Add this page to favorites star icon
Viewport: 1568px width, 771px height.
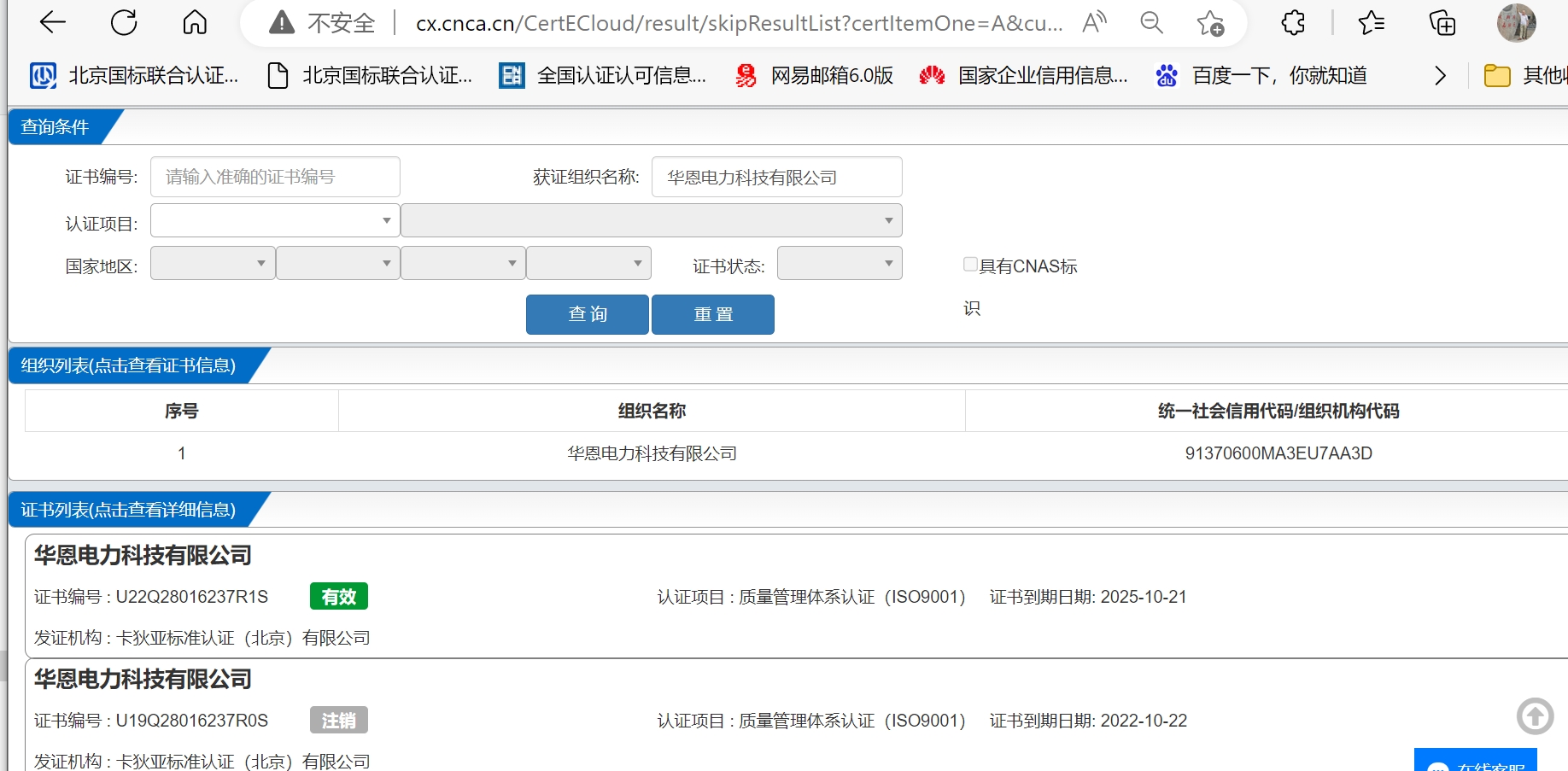coord(1210,23)
